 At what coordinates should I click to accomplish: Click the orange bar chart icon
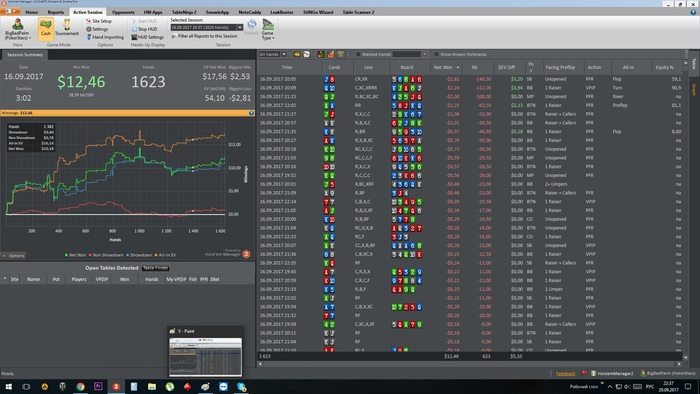[x=331, y=54]
